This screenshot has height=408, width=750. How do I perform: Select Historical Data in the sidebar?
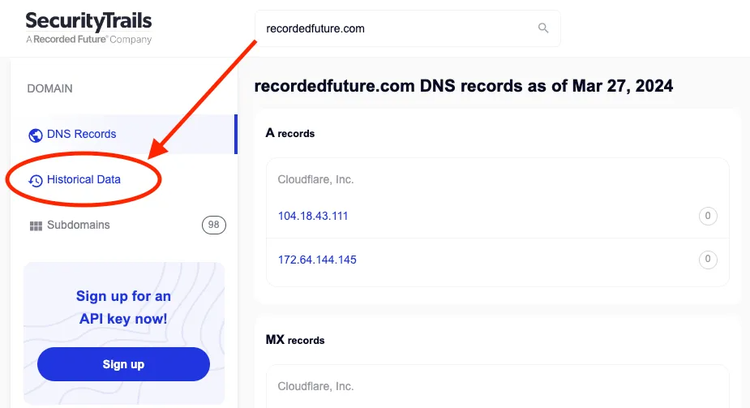tap(84, 179)
